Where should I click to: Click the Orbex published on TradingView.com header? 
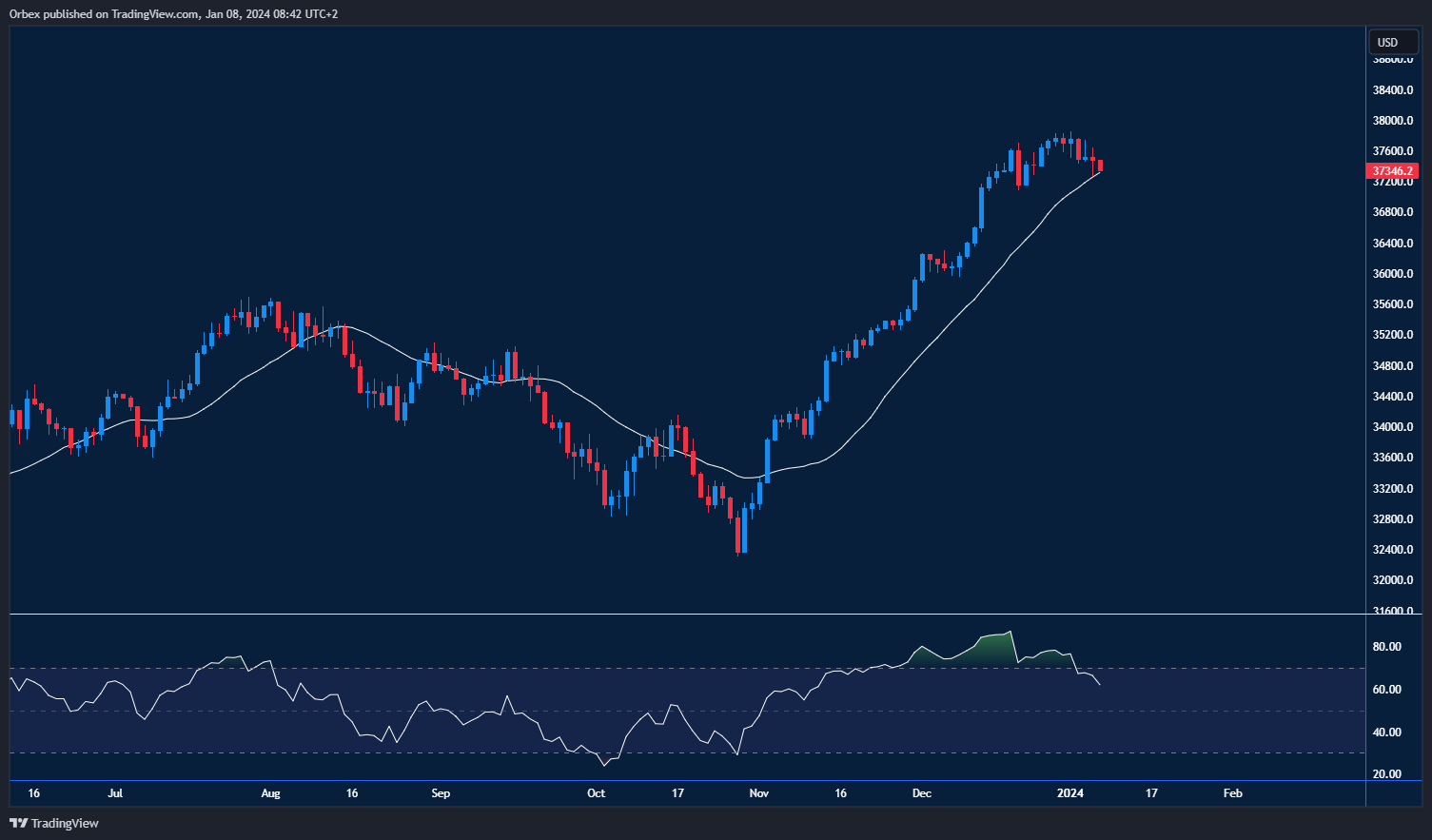(173, 14)
